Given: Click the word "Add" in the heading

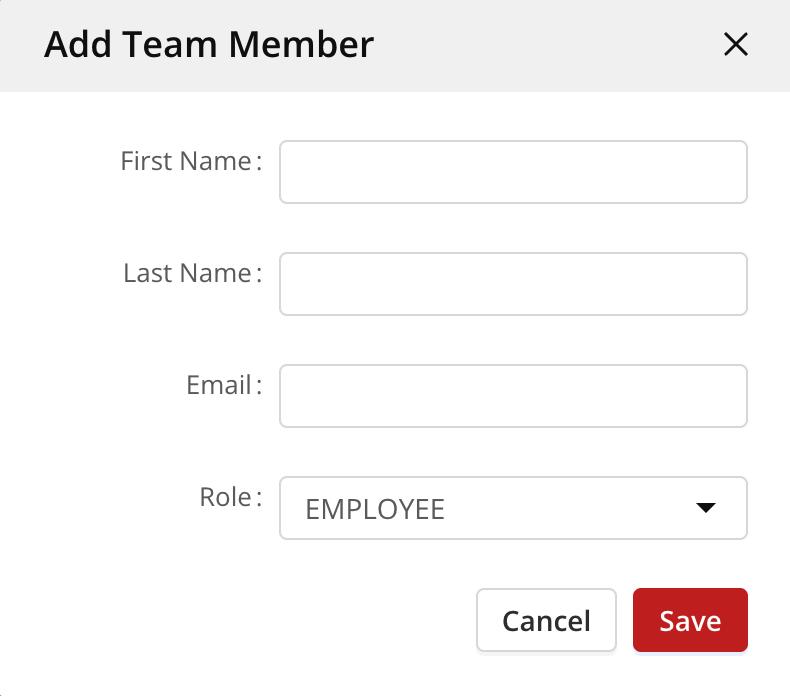Looking at the screenshot, I should [75, 44].
